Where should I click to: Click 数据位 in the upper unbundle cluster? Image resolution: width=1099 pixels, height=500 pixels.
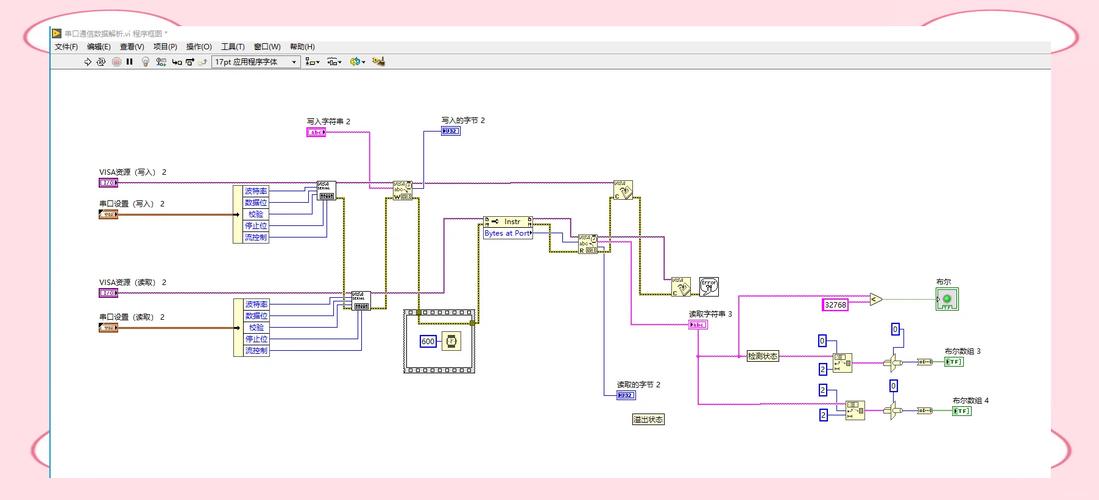(256, 202)
